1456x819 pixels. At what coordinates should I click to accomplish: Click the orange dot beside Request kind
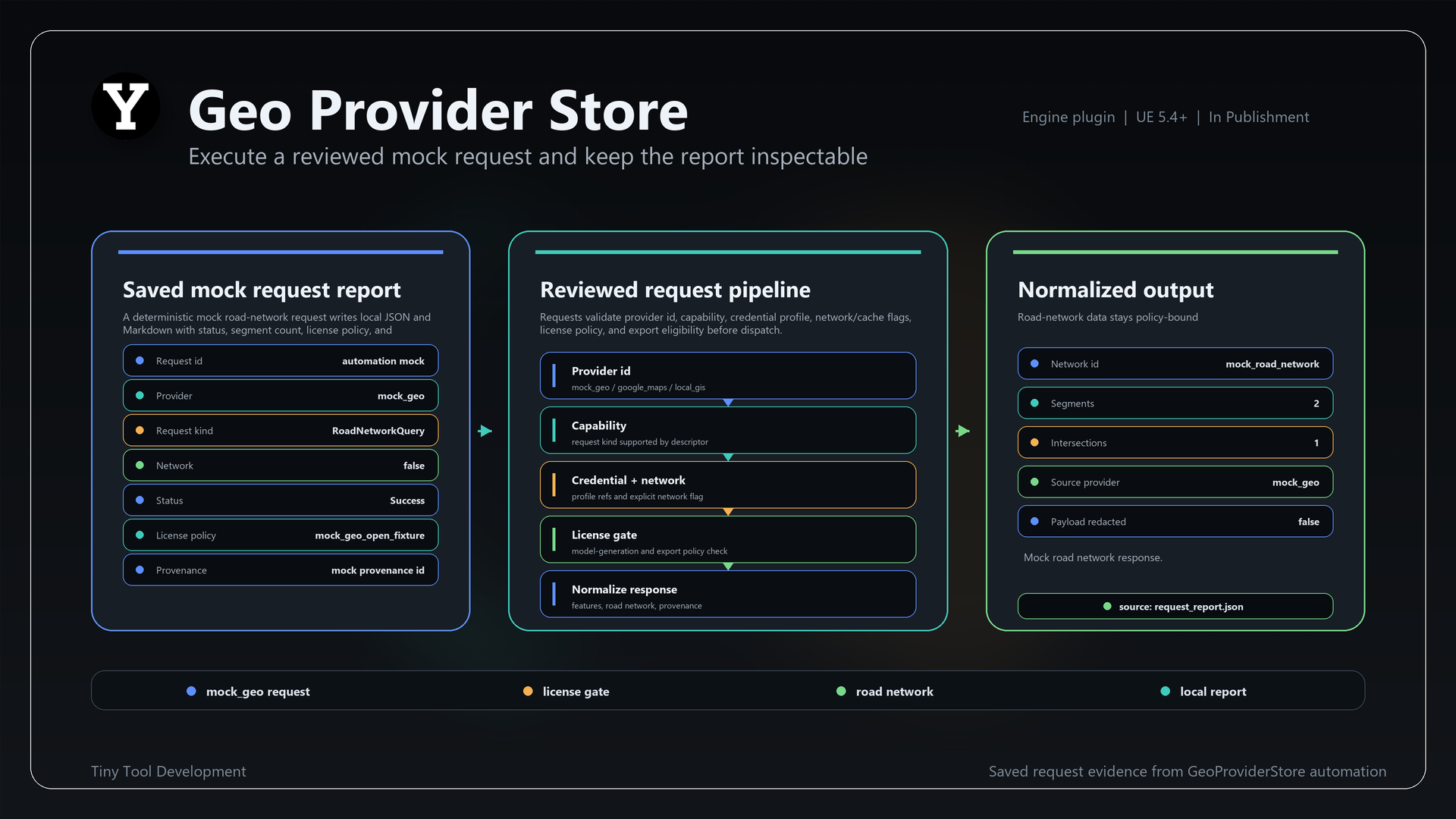pyautogui.click(x=140, y=431)
